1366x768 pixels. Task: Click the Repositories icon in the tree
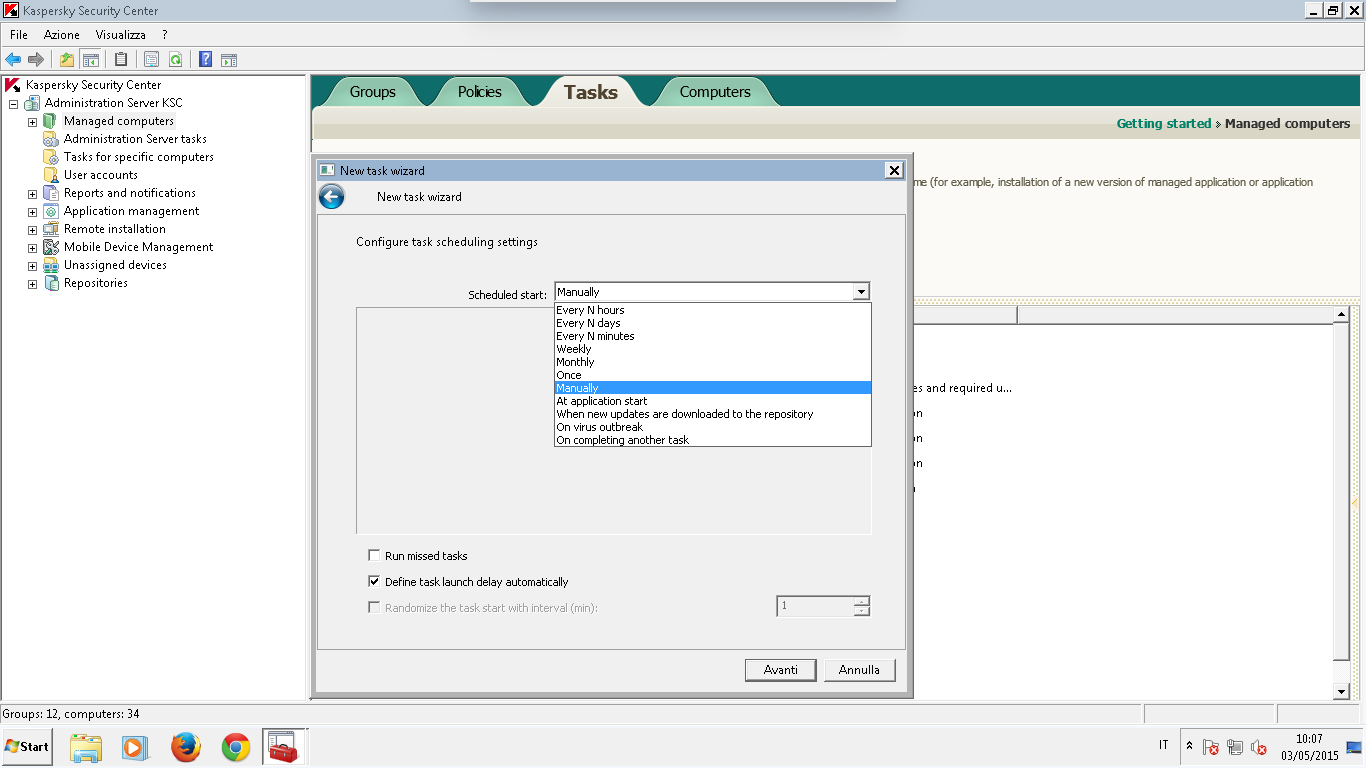pos(51,283)
